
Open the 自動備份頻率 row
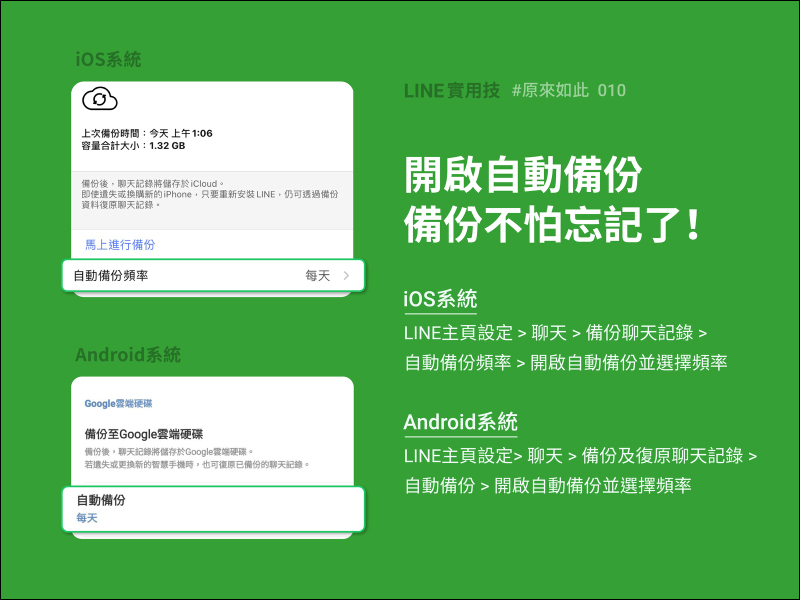[213, 276]
